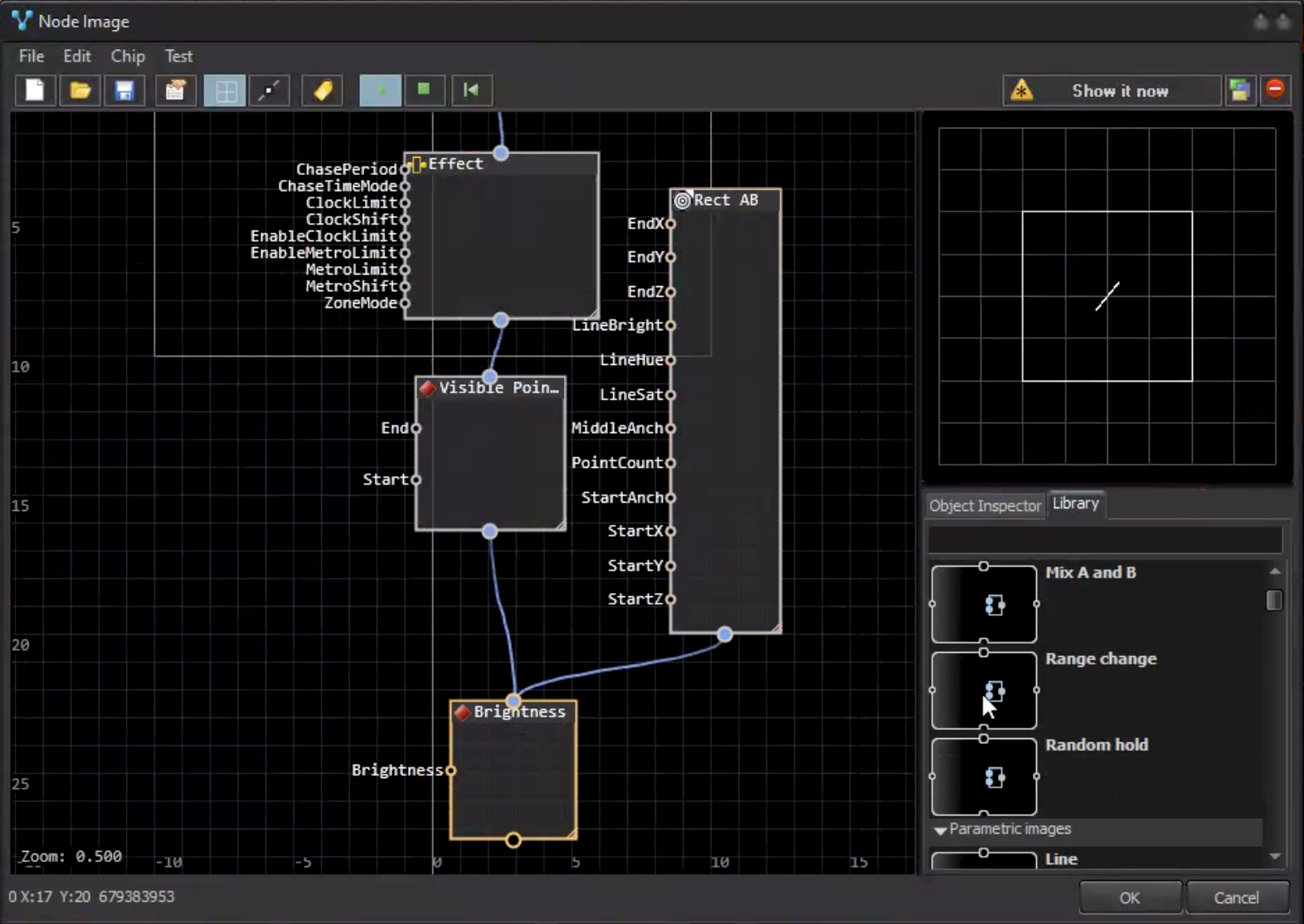Click the red stop-sign icon near Show it now

pyautogui.click(x=1275, y=90)
